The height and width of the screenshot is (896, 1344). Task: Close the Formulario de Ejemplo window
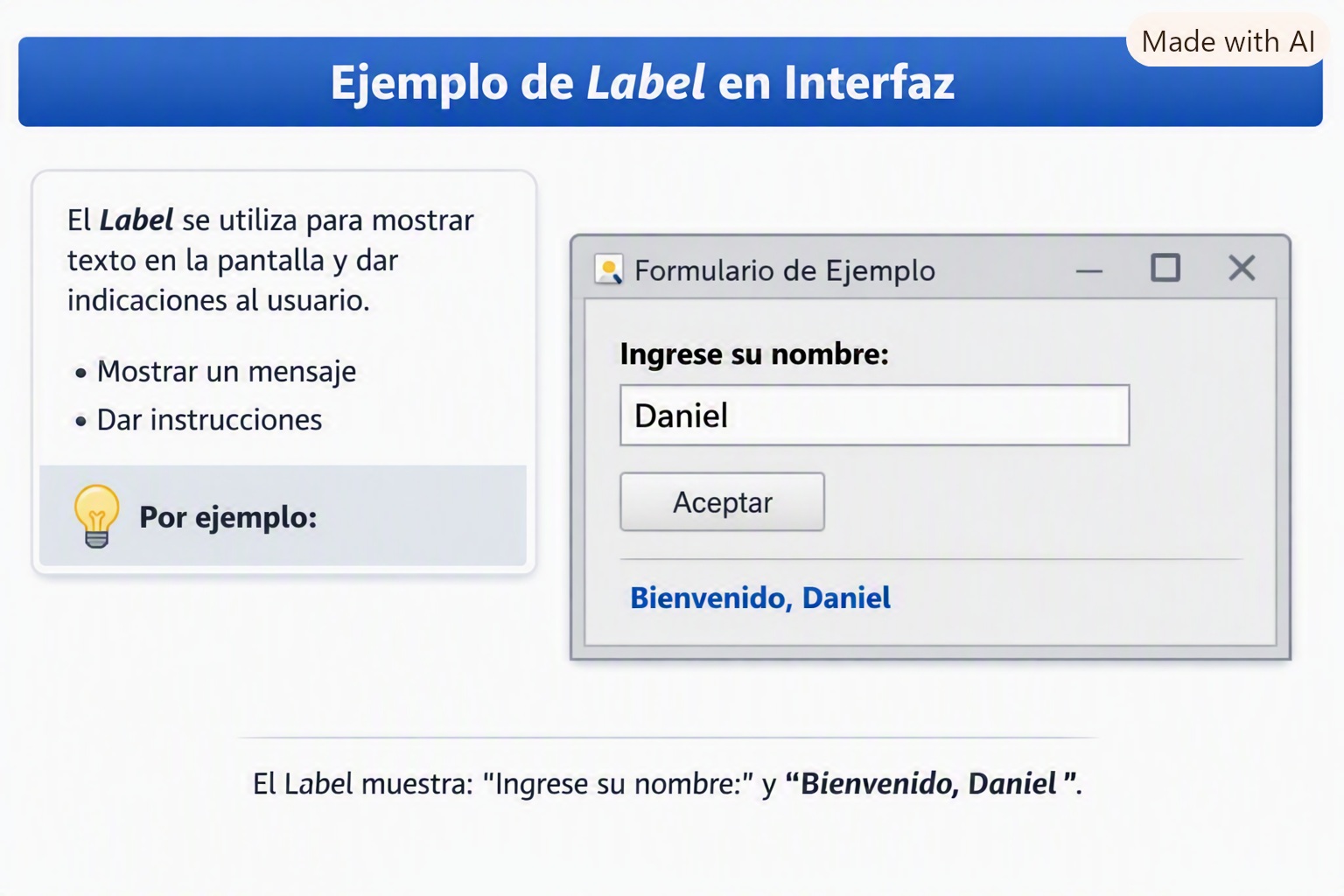click(x=1241, y=268)
